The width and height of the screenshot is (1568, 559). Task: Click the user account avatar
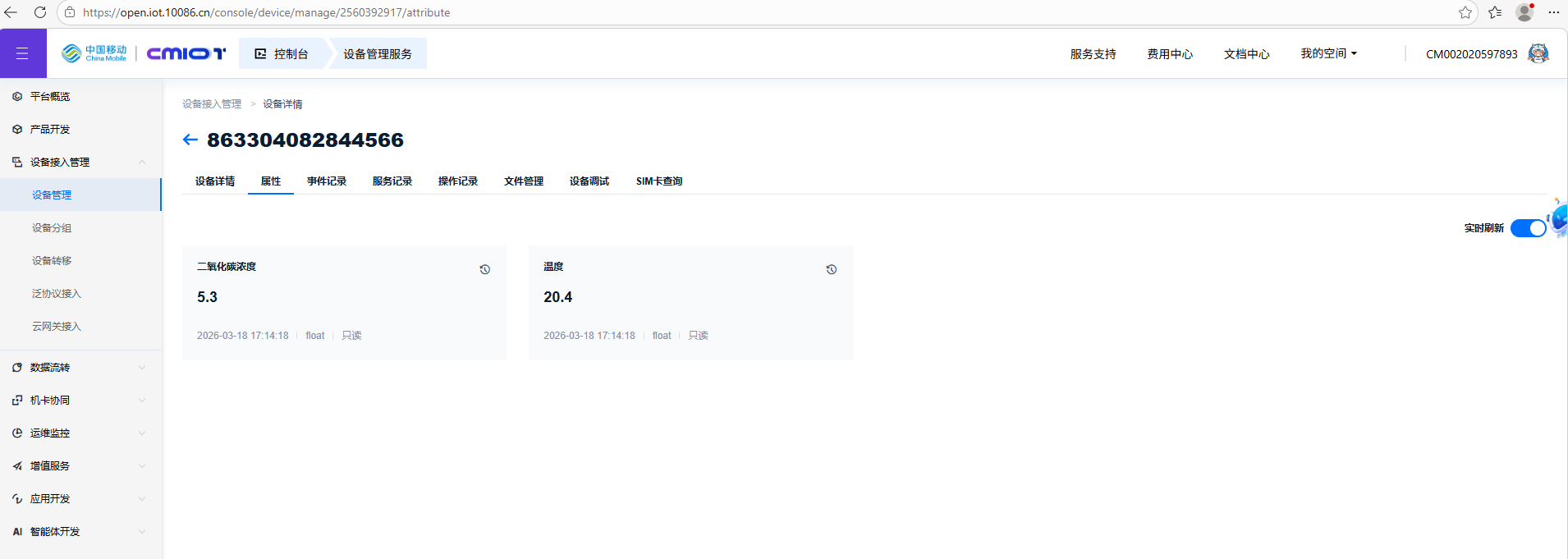point(1538,53)
